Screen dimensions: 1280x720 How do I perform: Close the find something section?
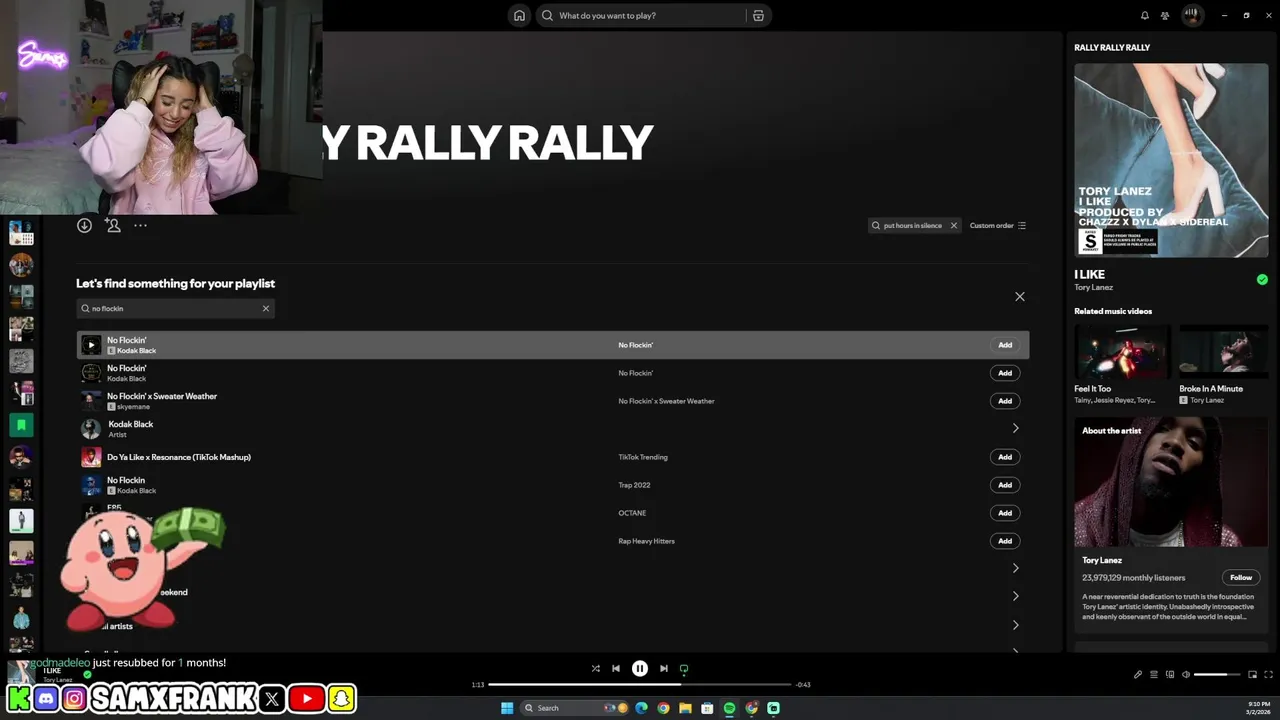pos(1020,296)
